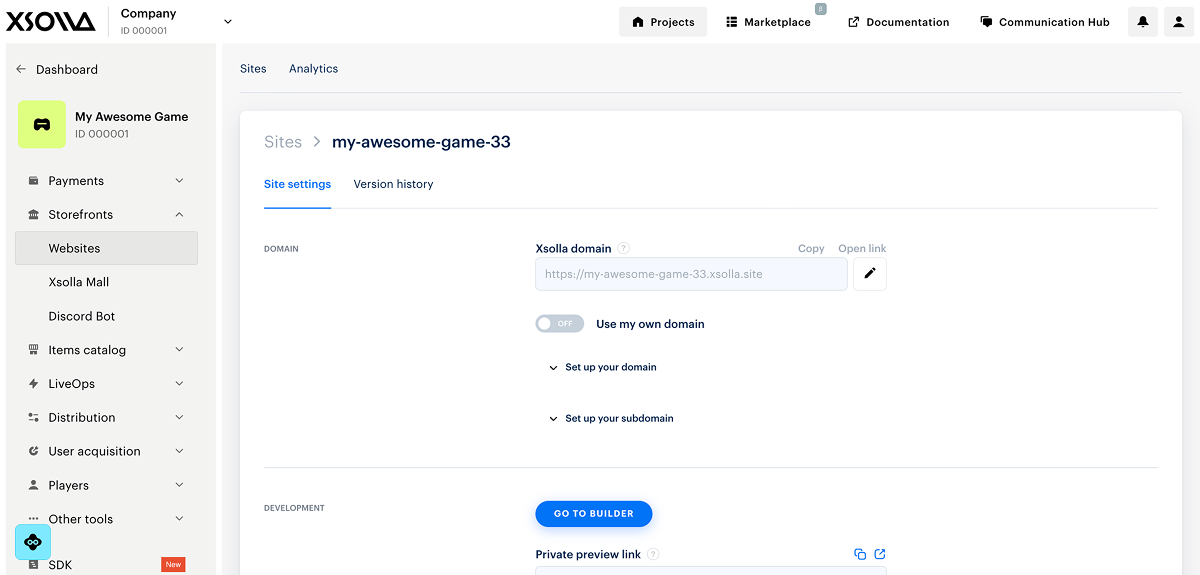1200x575 pixels.
Task: Open the user account icon
Action: [1179, 22]
